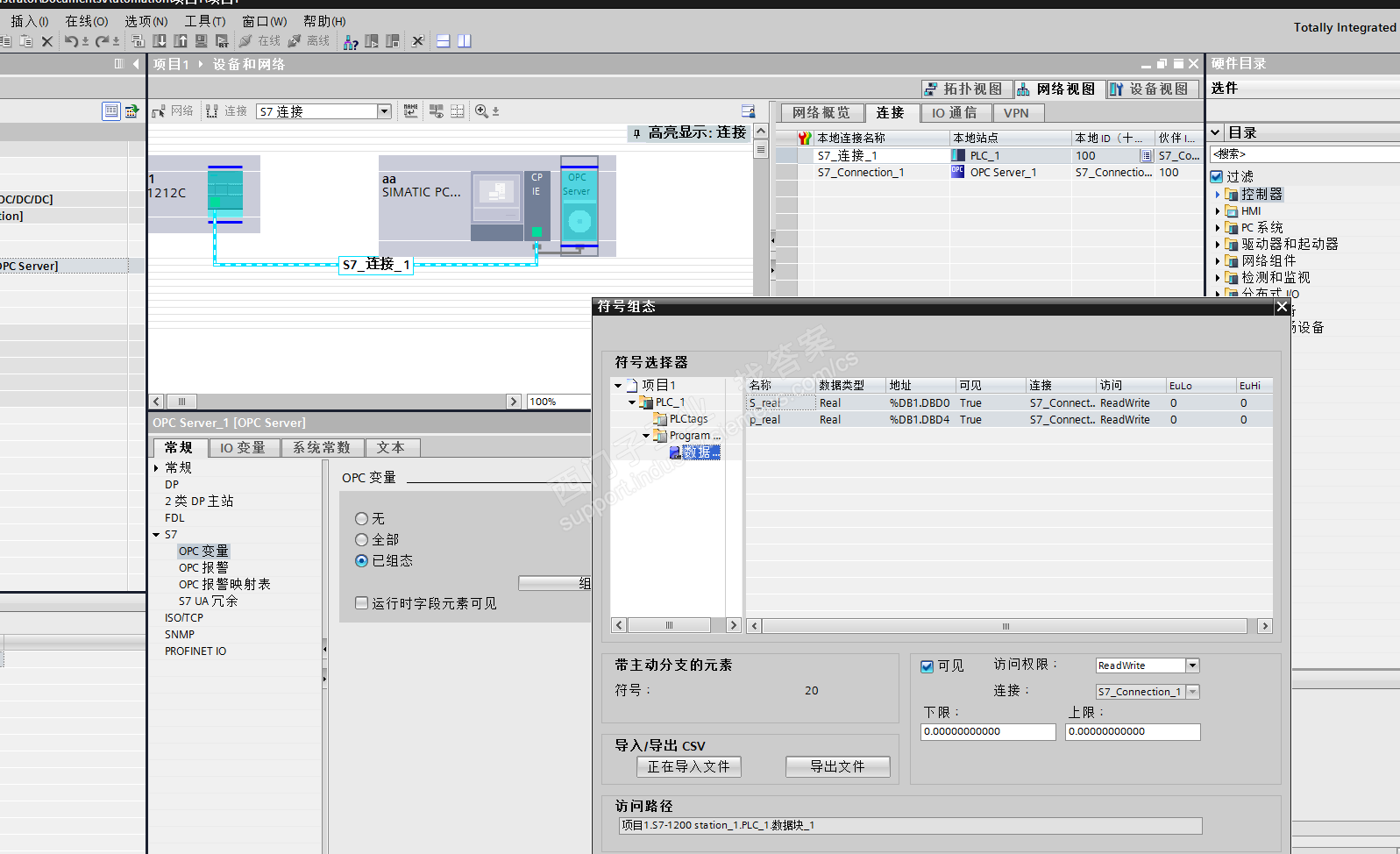Image resolution: width=1400 pixels, height=854 pixels.
Task: Click the 上限 upper limit input field
Action: click(x=1133, y=731)
